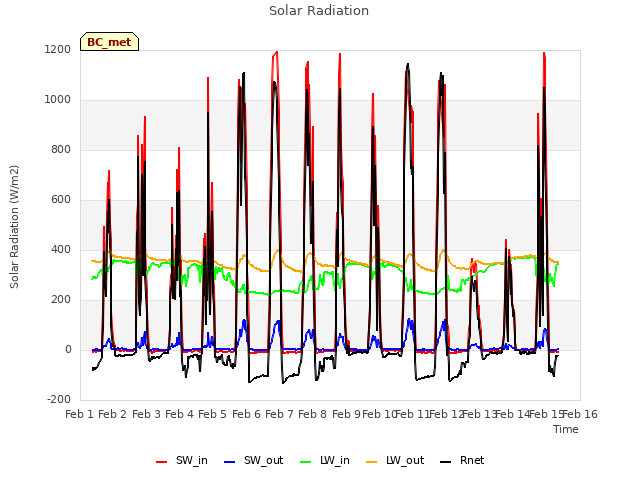Click the 400 y-axis tick label
Image resolution: width=640 pixels, height=480 pixels.
click(61, 250)
